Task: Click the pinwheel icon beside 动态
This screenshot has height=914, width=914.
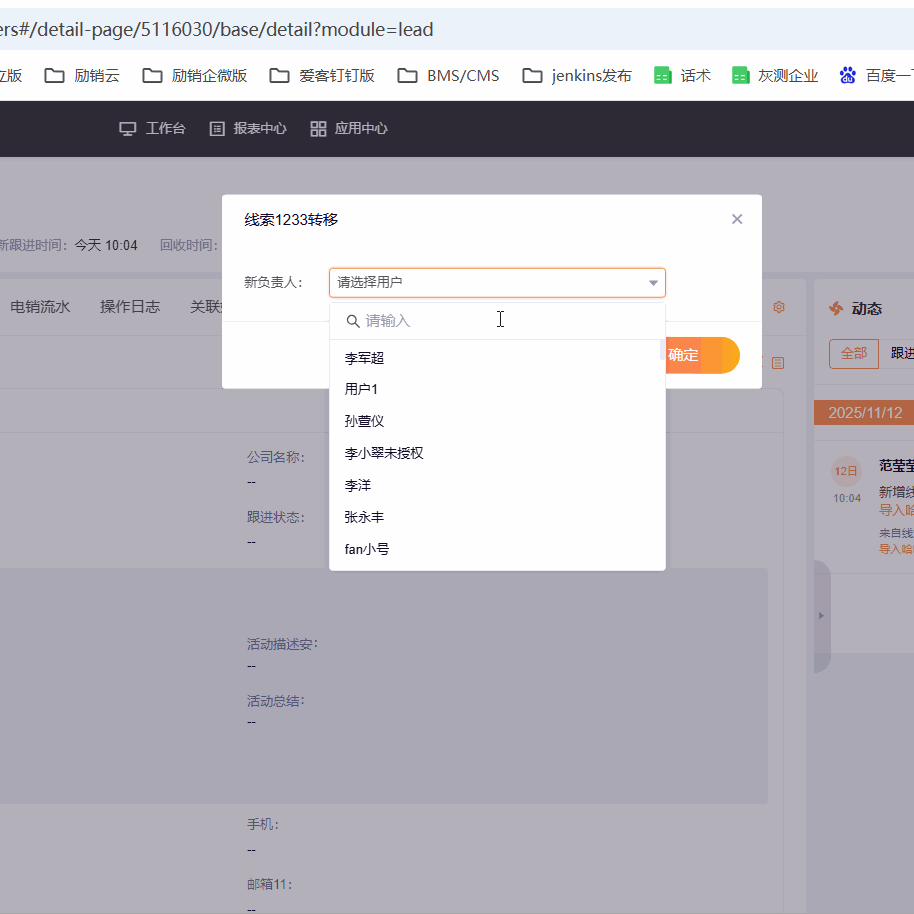Action: [836, 308]
